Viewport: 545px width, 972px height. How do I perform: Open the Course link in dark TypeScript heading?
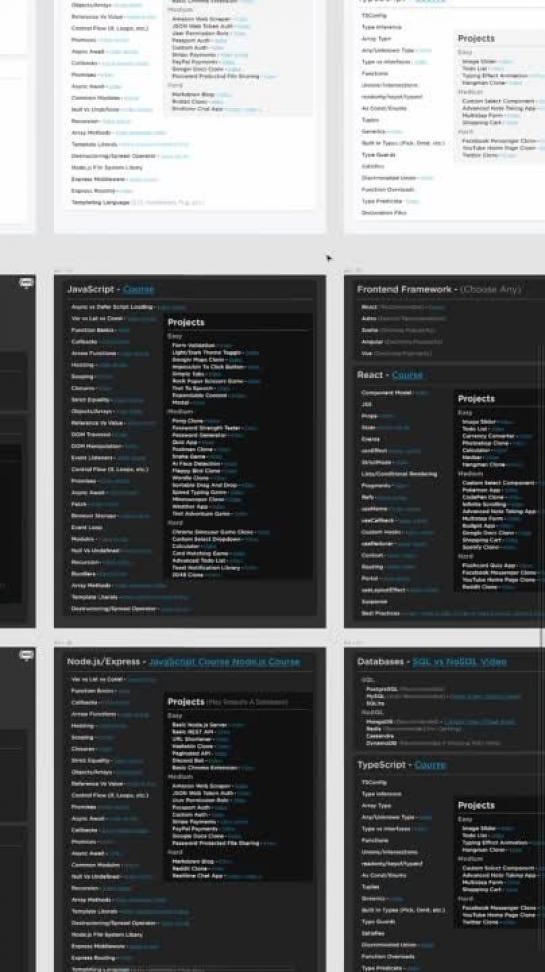430,765
